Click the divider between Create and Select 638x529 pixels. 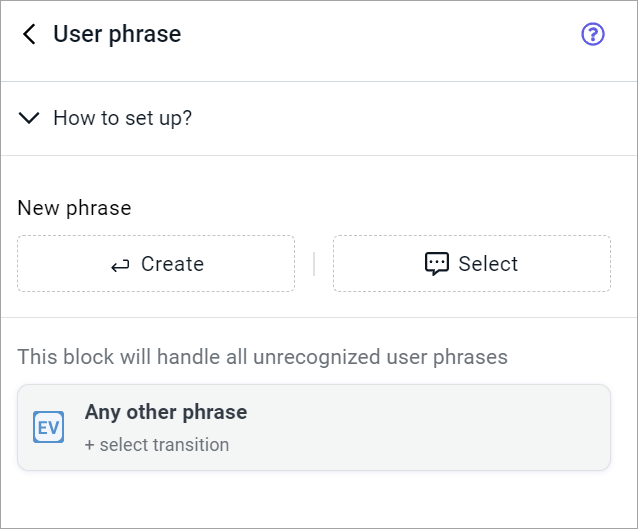coord(314,264)
